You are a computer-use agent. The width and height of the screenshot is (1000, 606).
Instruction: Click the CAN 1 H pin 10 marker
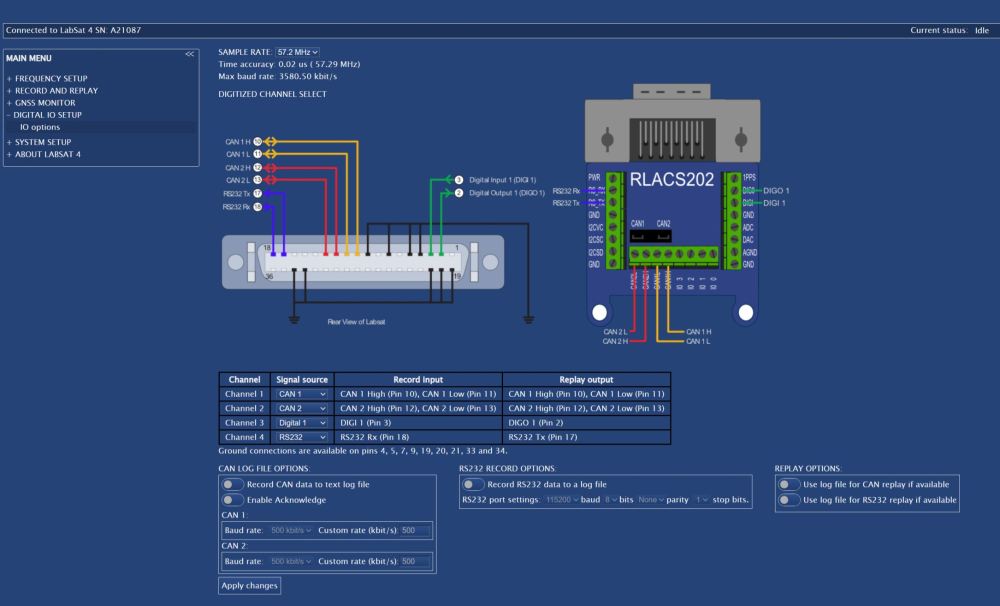pyautogui.click(x=257, y=141)
